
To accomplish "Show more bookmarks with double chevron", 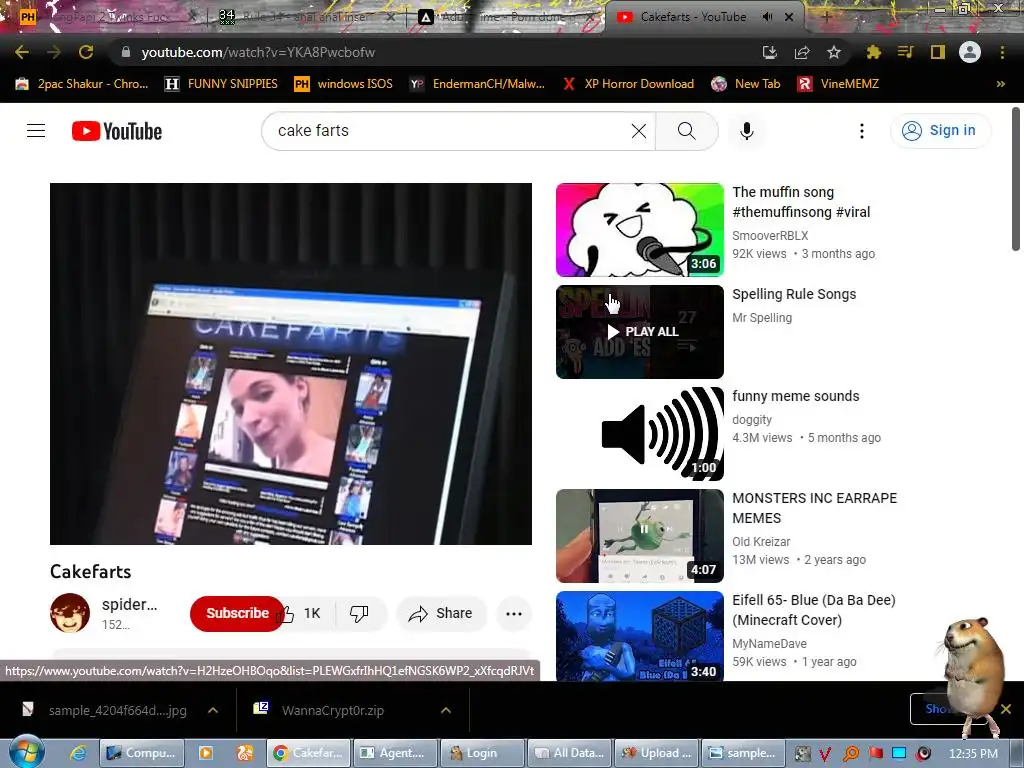I will (1000, 84).
